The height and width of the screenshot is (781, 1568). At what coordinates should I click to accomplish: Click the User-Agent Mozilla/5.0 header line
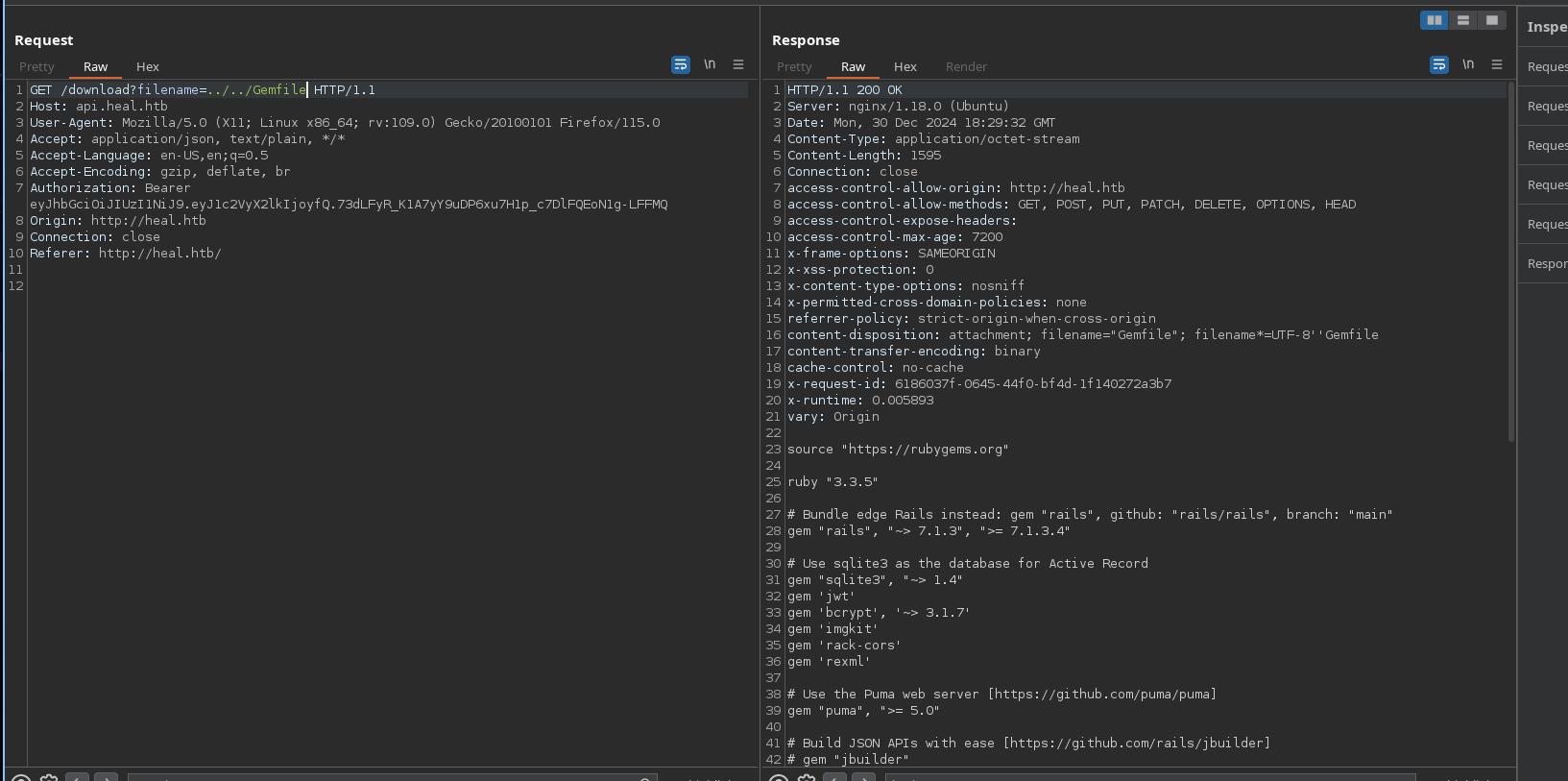pyautogui.click(x=345, y=123)
